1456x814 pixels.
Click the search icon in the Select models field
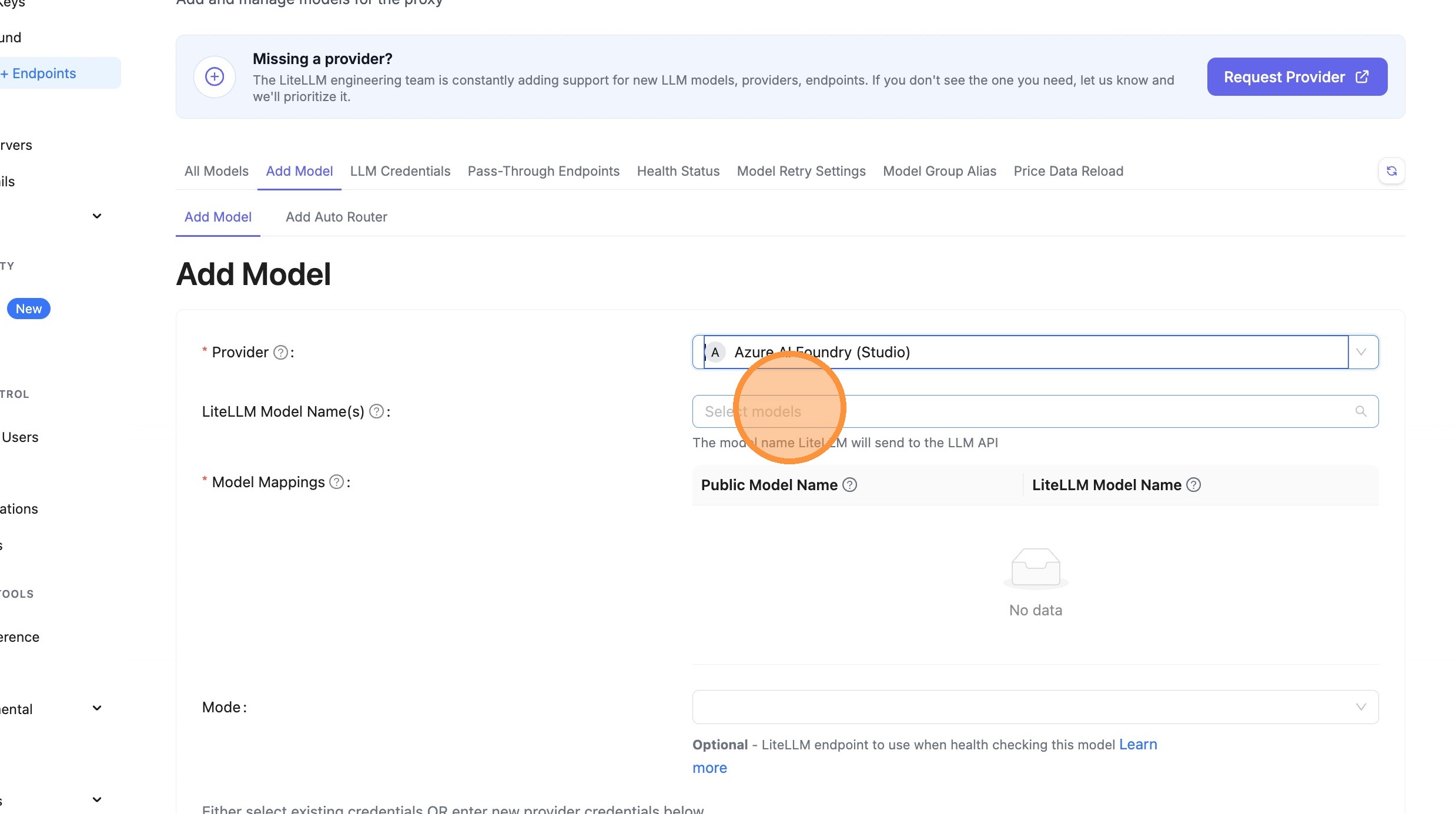click(1361, 411)
